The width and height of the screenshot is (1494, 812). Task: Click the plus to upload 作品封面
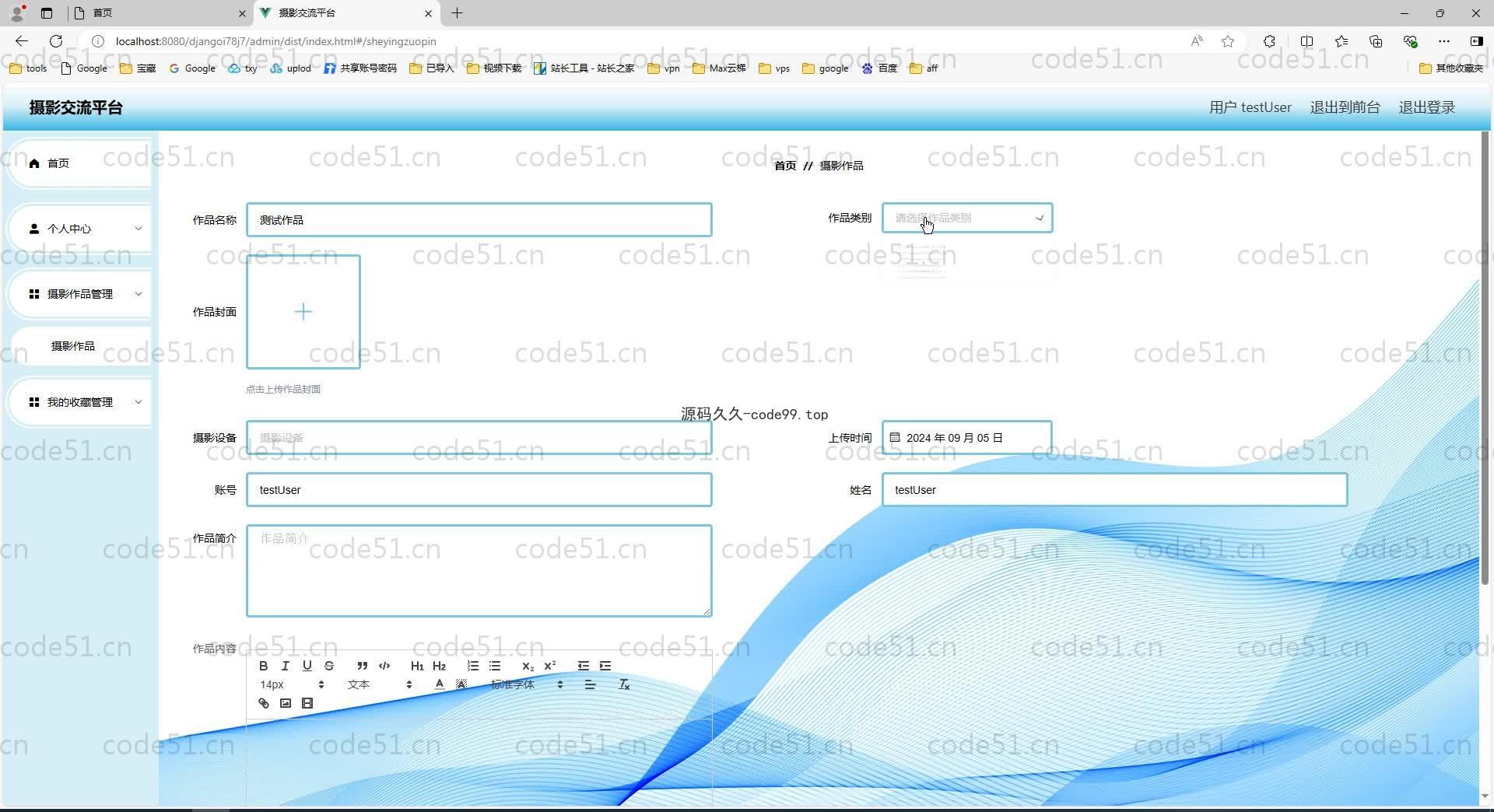click(303, 312)
